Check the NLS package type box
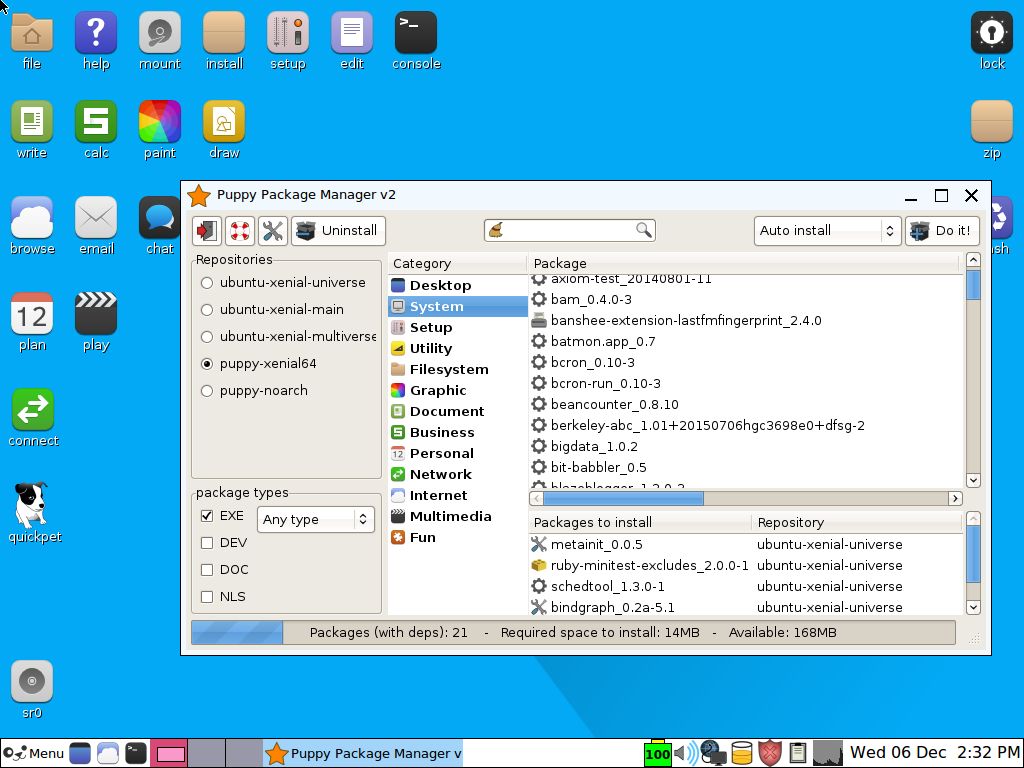Screen dimensions: 1024x768 (x=205, y=596)
